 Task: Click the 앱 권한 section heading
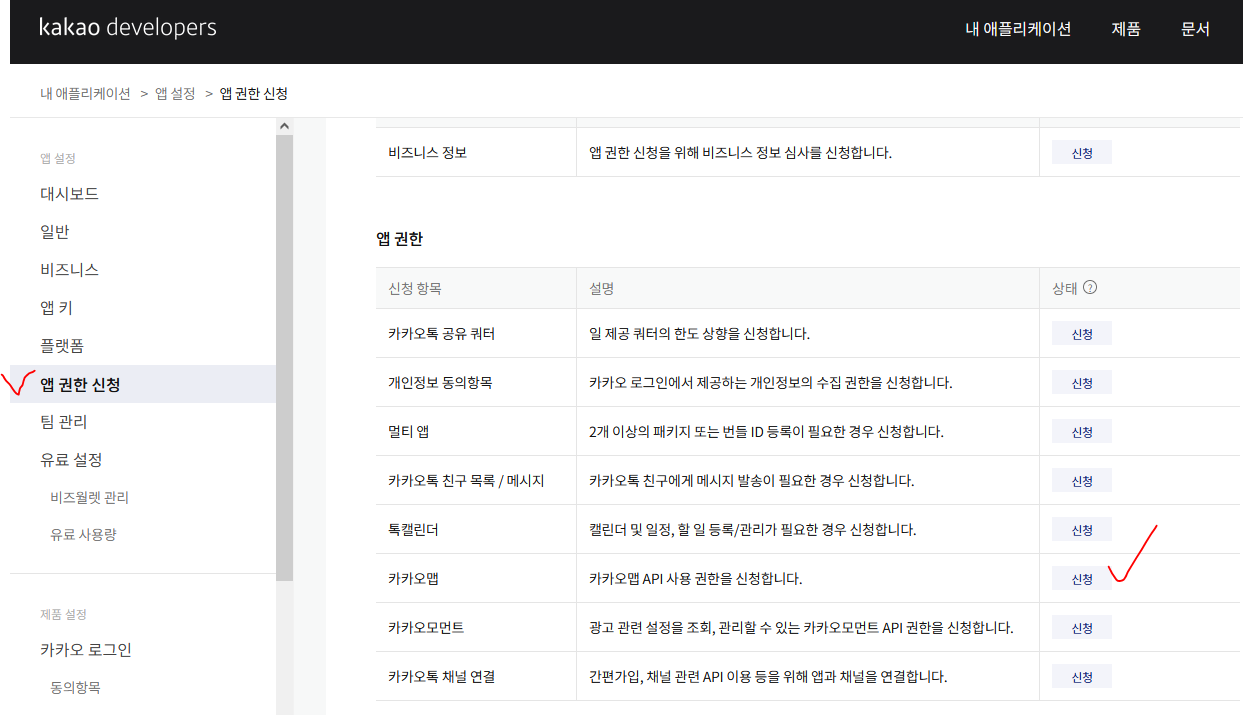pyautogui.click(x=399, y=239)
